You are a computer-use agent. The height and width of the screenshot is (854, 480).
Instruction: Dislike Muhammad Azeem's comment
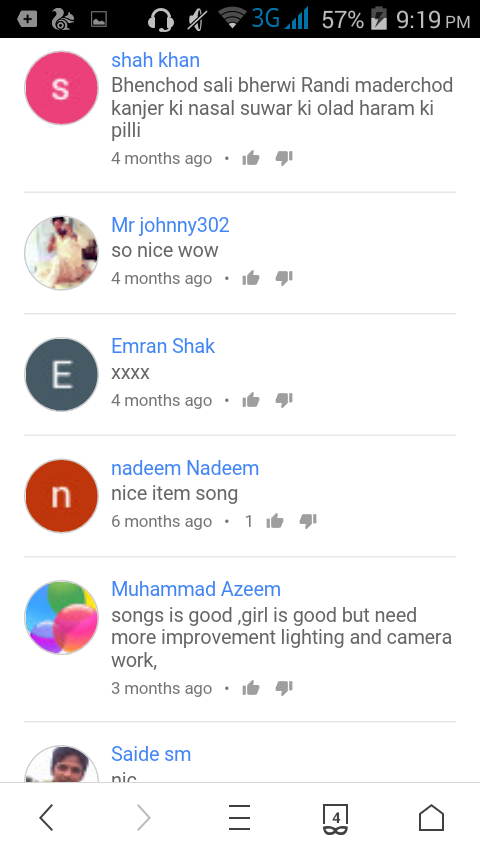(284, 688)
